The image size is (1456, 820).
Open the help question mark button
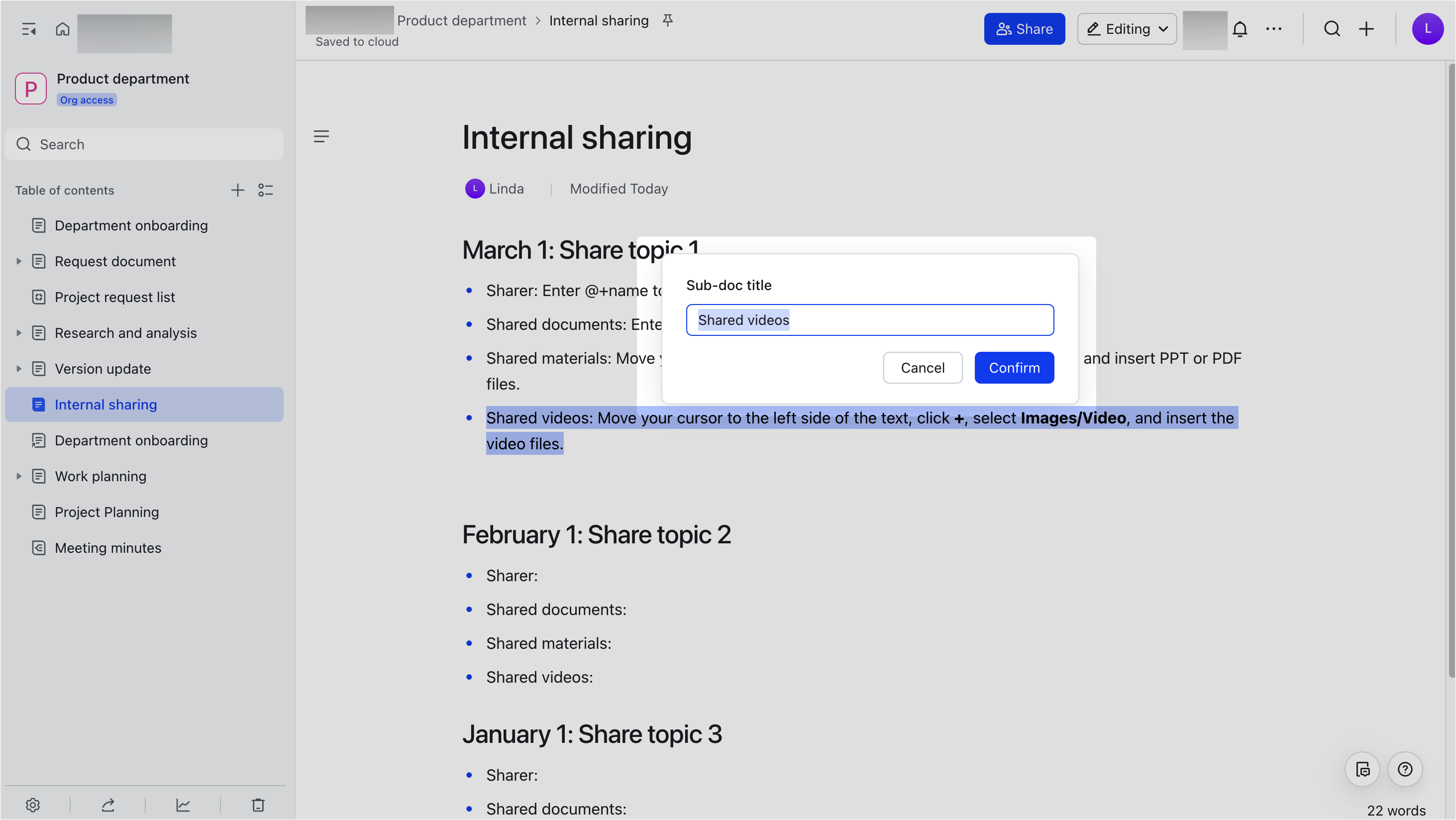[x=1404, y=769]
